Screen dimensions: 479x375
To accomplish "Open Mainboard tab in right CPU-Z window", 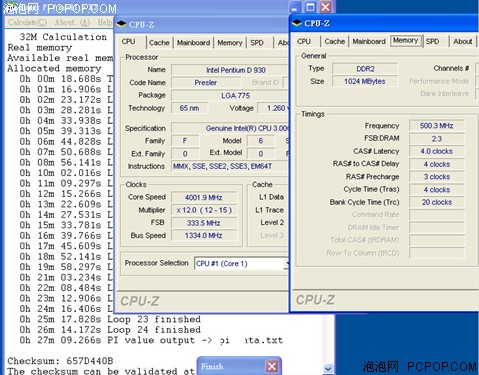I will click(369, 41).
